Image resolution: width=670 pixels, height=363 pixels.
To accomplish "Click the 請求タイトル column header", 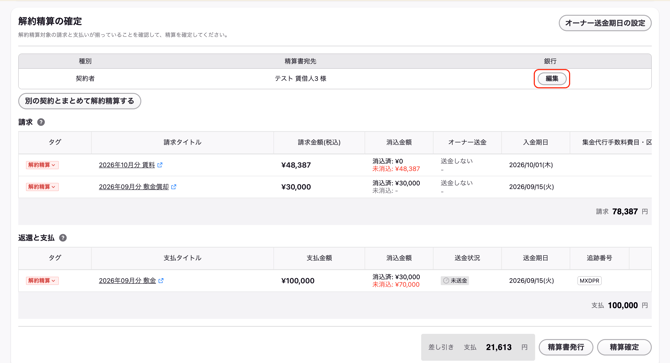I will point(182,142).
